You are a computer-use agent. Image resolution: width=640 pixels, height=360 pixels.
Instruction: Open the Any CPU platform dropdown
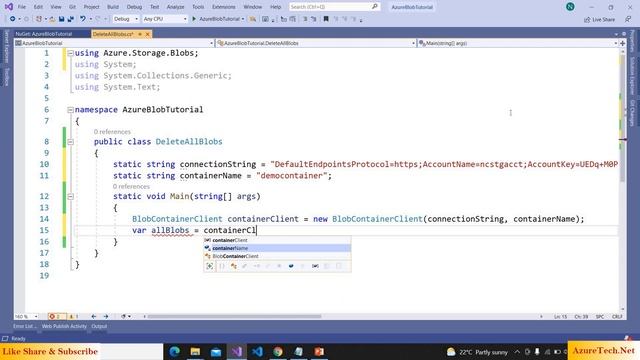pos(164,19)
